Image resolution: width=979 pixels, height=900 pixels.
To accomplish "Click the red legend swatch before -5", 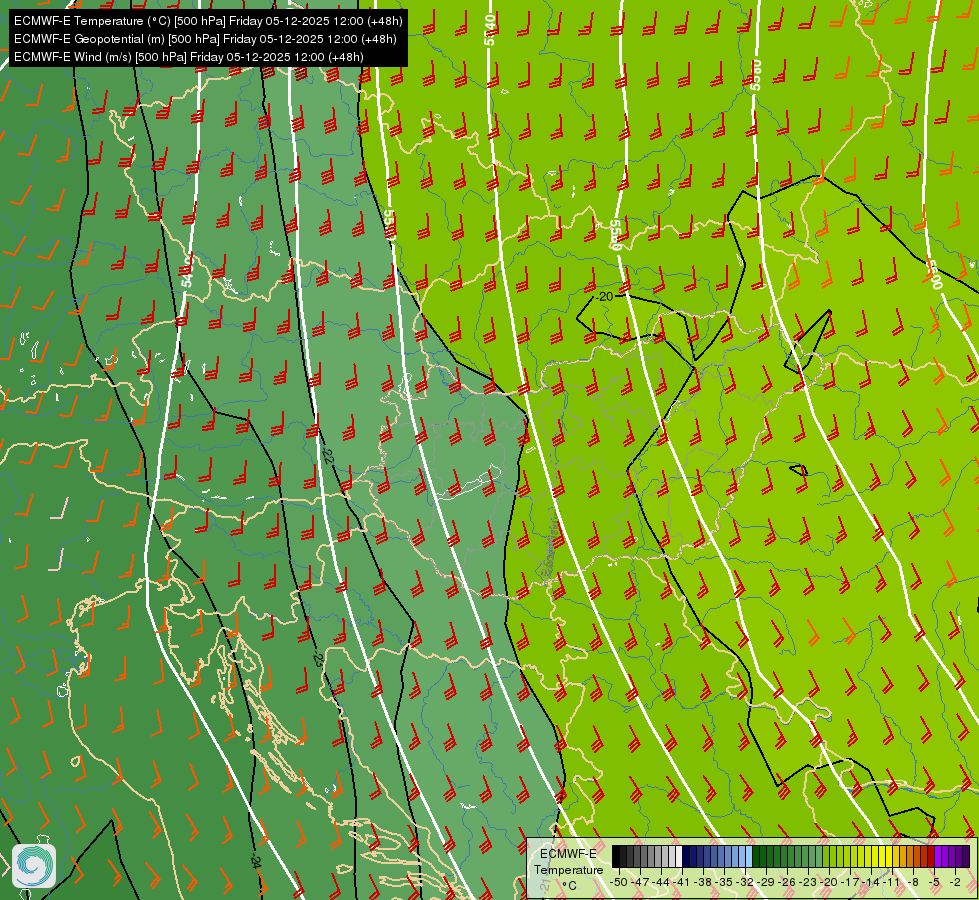I will (931, 856).
